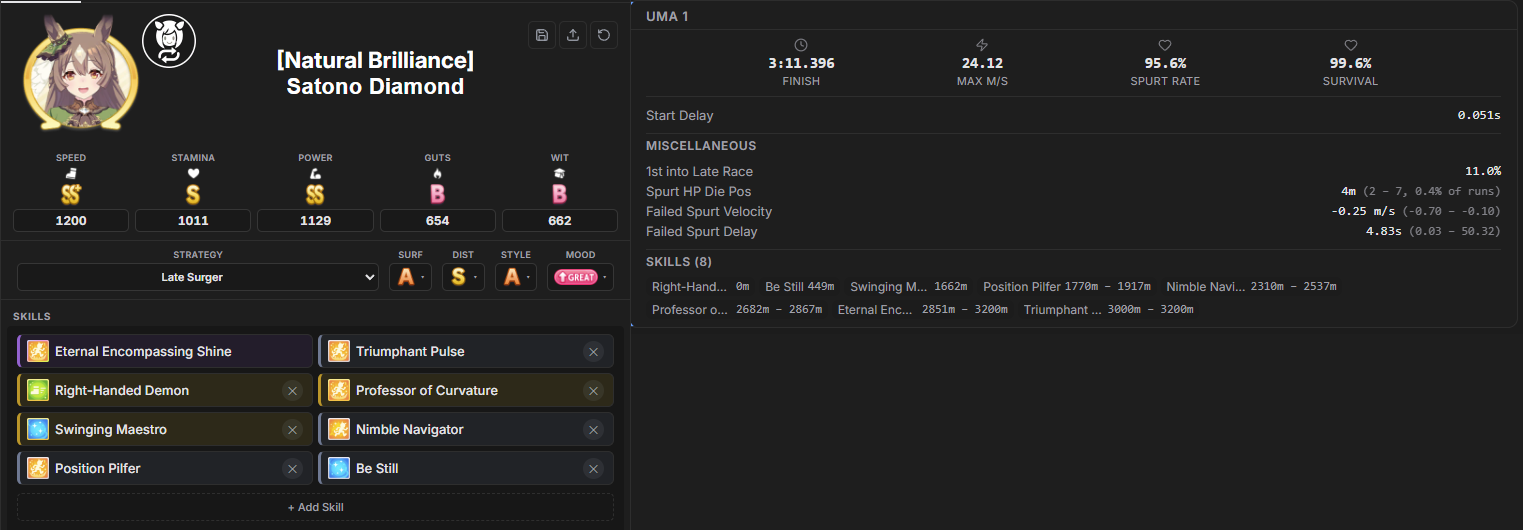Screen dimensions: 1523x530
Task: Edit the Stamina value 1011
Action: 193,220
